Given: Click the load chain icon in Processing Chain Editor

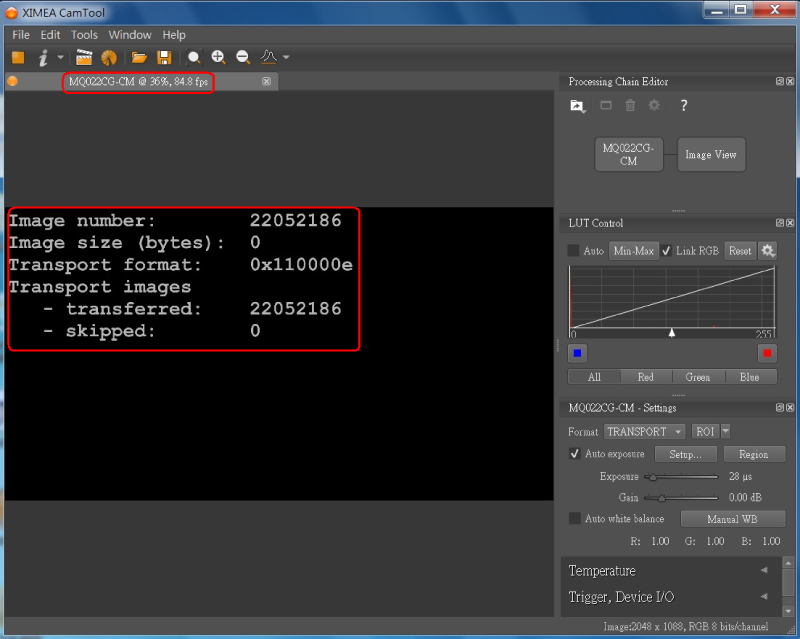Looking at the screenshot, I should click(x=577, y=106).
